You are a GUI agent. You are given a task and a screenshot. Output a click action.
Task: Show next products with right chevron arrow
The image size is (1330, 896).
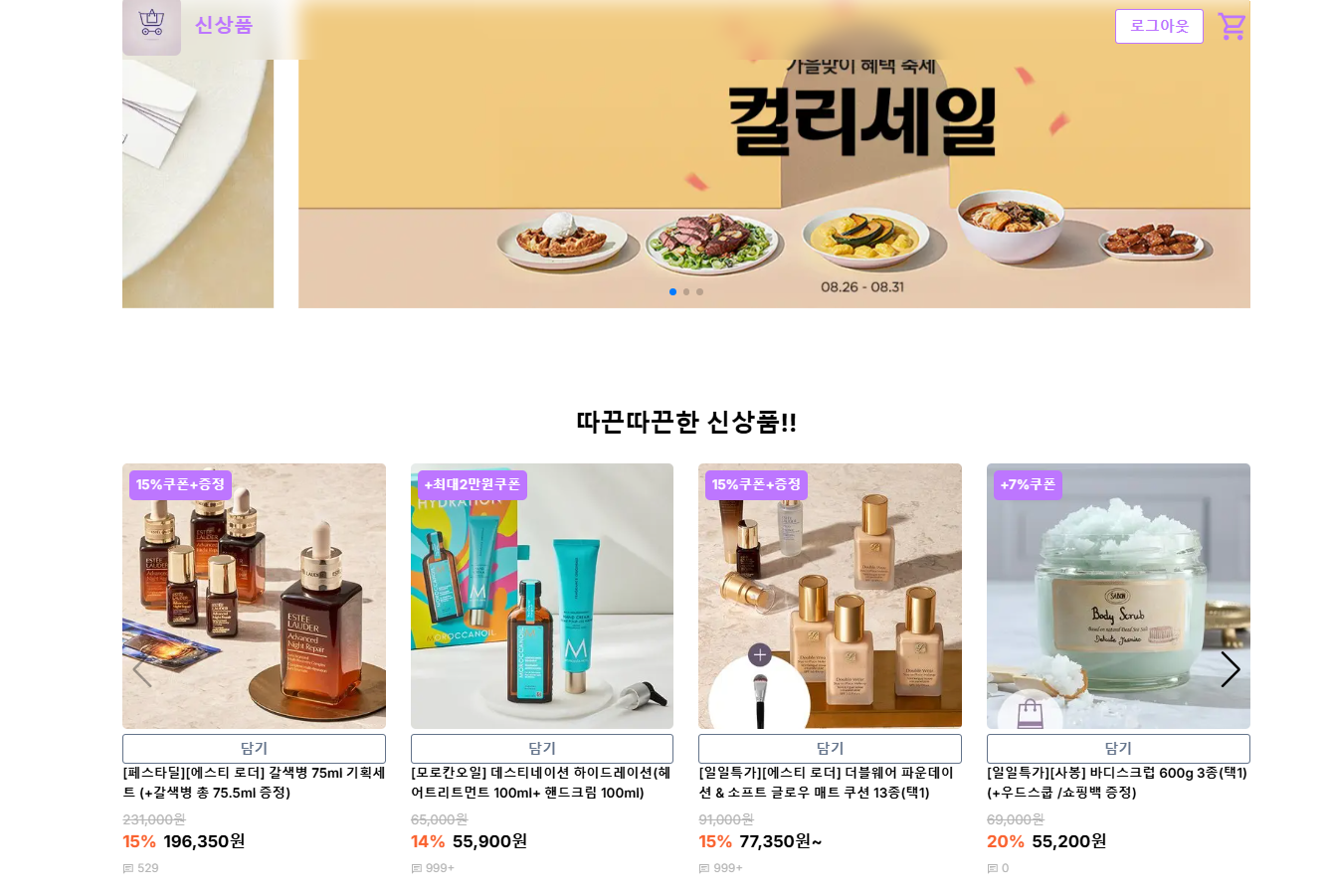pos(1231,669)
